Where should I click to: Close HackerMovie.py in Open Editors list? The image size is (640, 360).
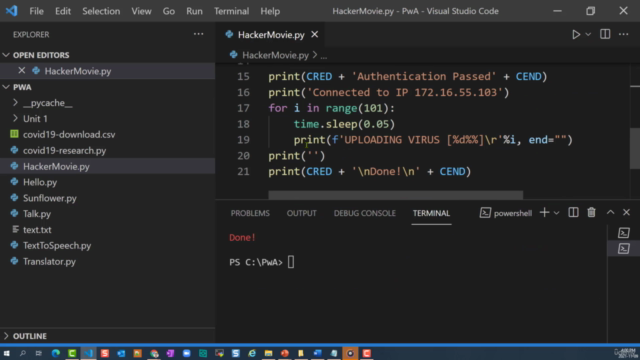[22, 71]
